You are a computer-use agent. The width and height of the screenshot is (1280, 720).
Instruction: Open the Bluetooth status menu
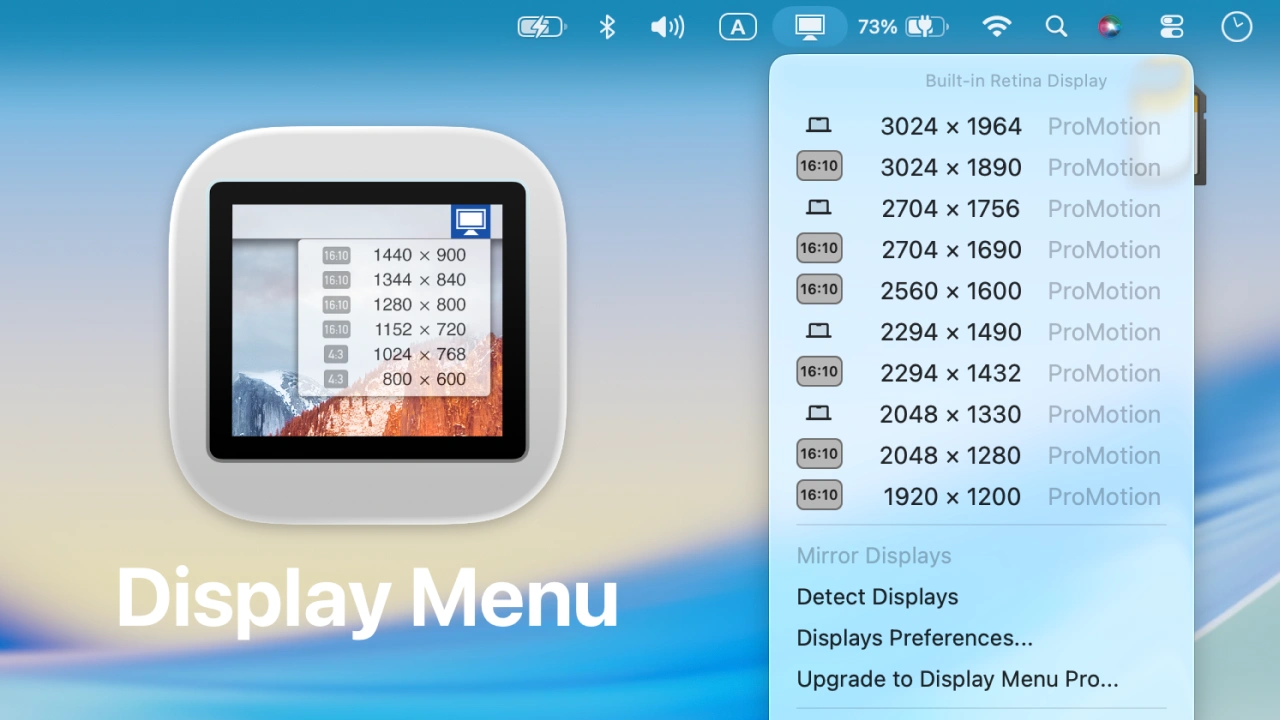(606, 26)
